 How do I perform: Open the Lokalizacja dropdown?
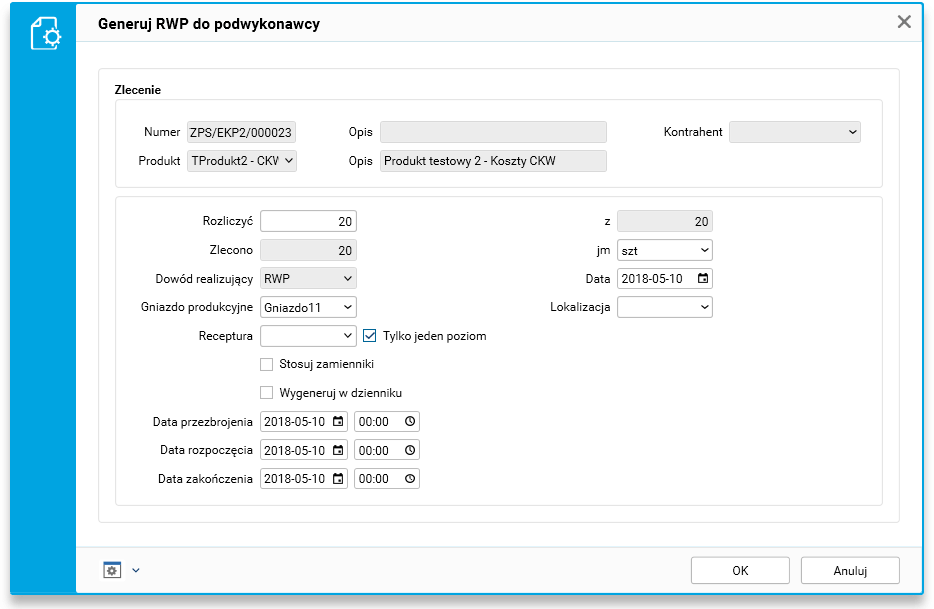click(665, 307)
